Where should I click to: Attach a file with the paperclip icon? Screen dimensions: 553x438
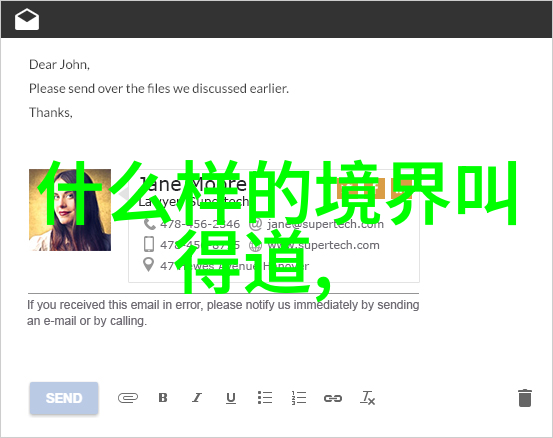tap(128, 398)
